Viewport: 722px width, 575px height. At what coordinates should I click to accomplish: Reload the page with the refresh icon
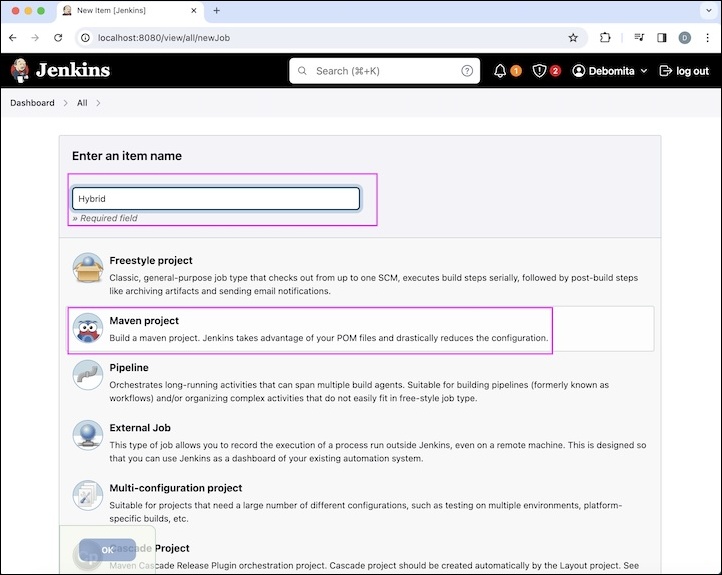(x=58, y=38)
